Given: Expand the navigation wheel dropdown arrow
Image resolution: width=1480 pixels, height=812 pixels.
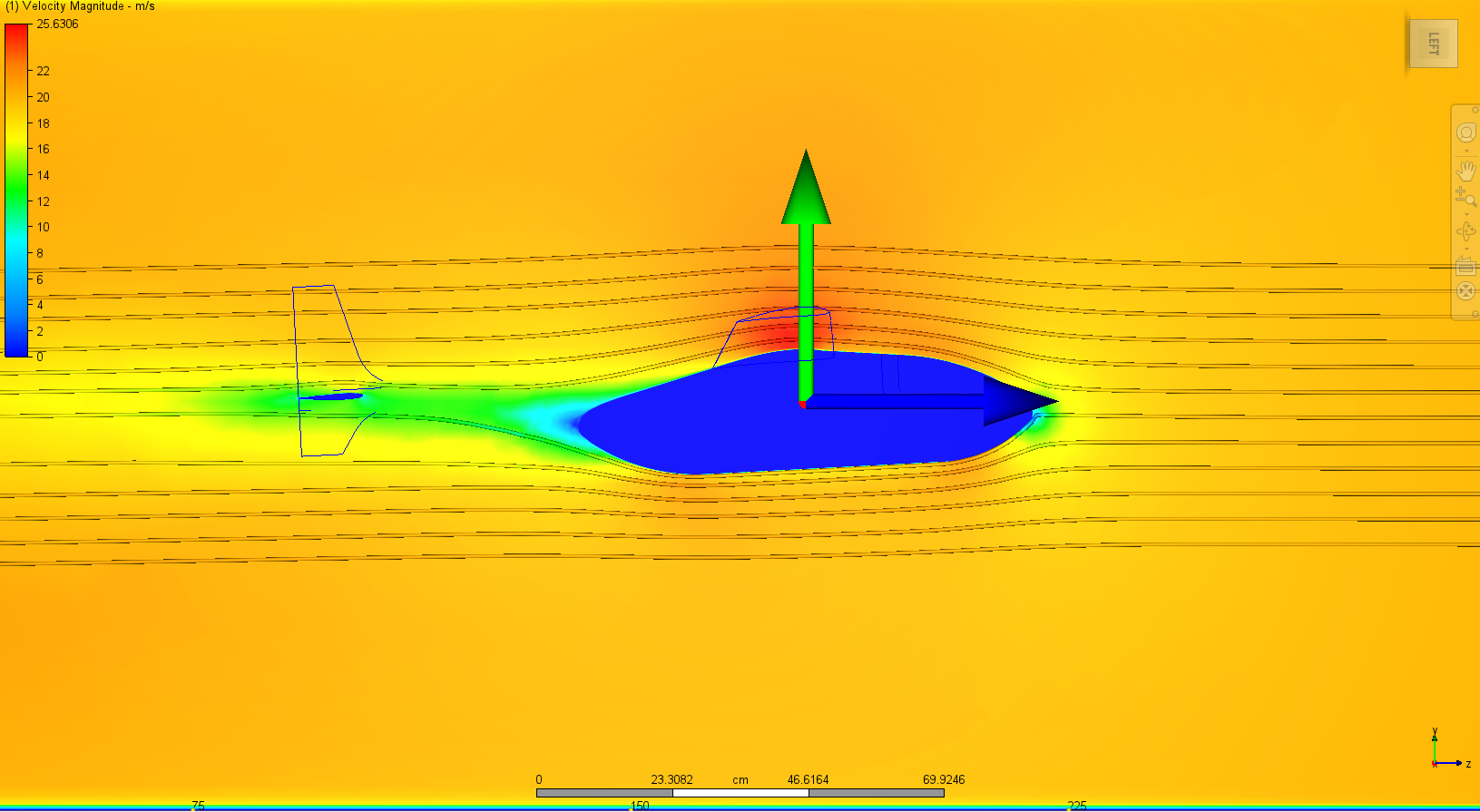Looking at the screenshot, I should [x=1466, y=151].
